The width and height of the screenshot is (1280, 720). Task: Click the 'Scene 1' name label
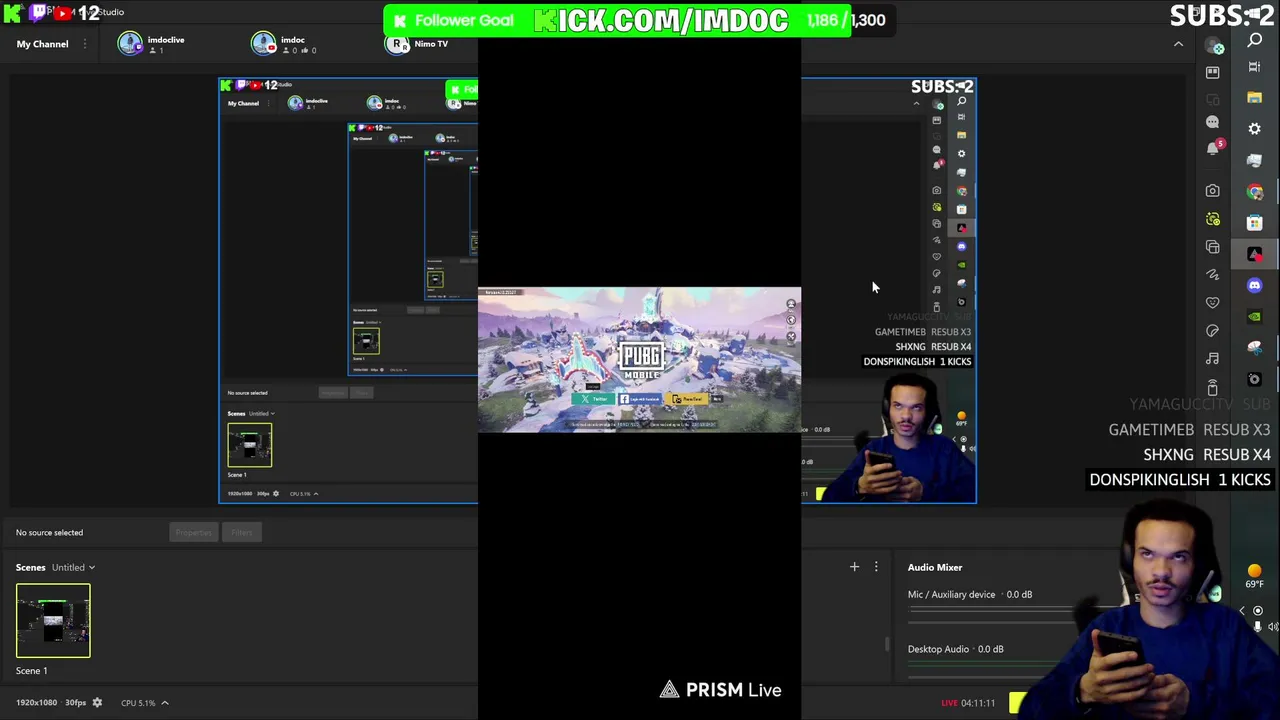click(31, 671)
